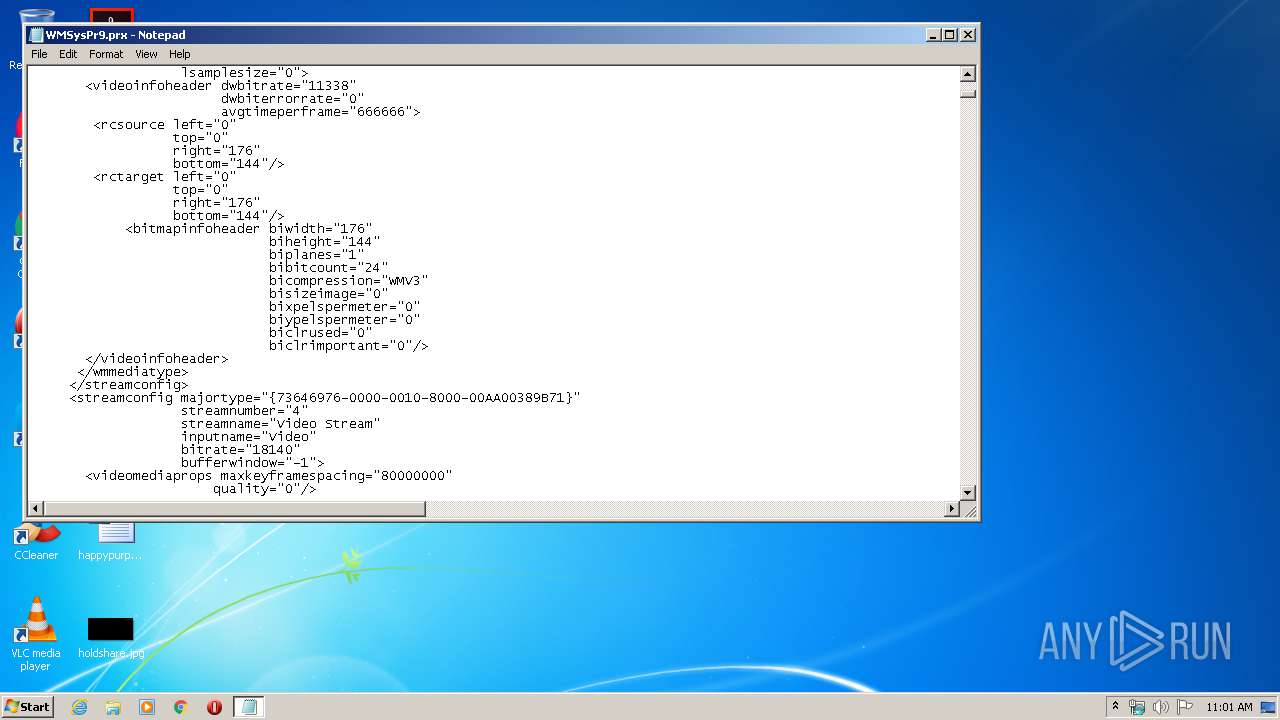This screenshot has width=1280, height=720.
Task: Click the bitrate="18140" line
Action: pos(240,450)
